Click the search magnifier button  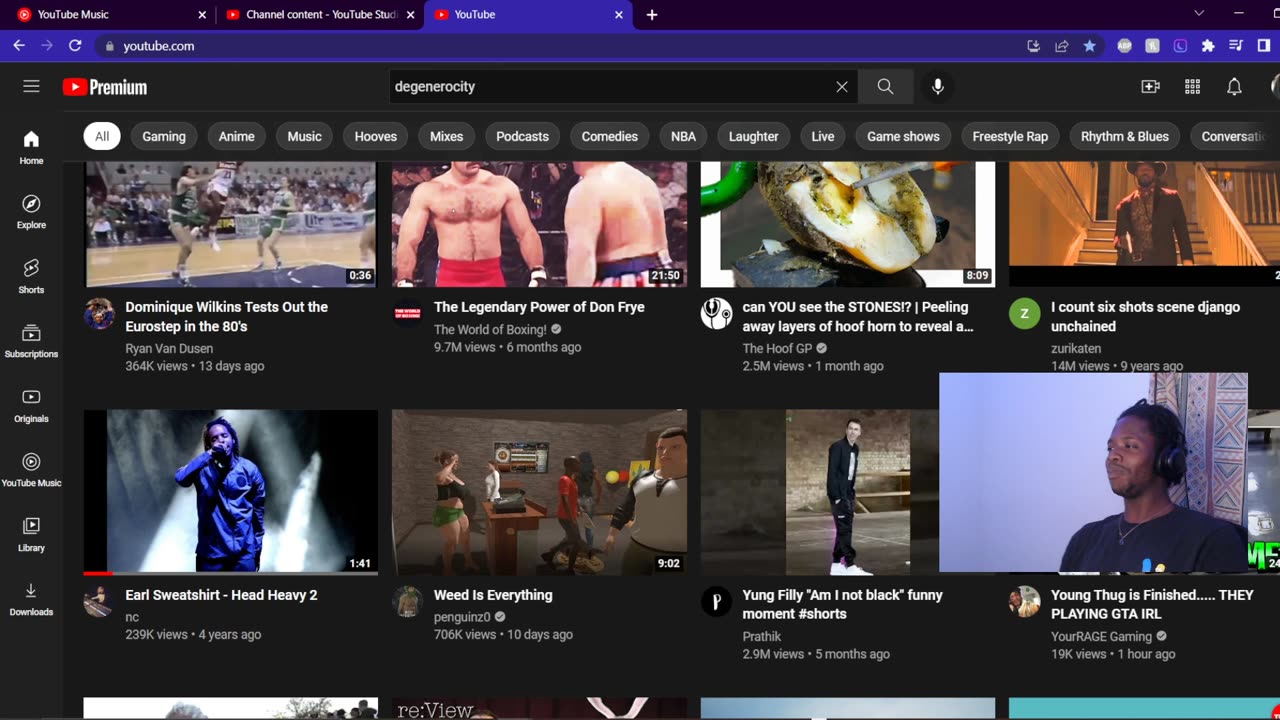click(x=885, y=87)
